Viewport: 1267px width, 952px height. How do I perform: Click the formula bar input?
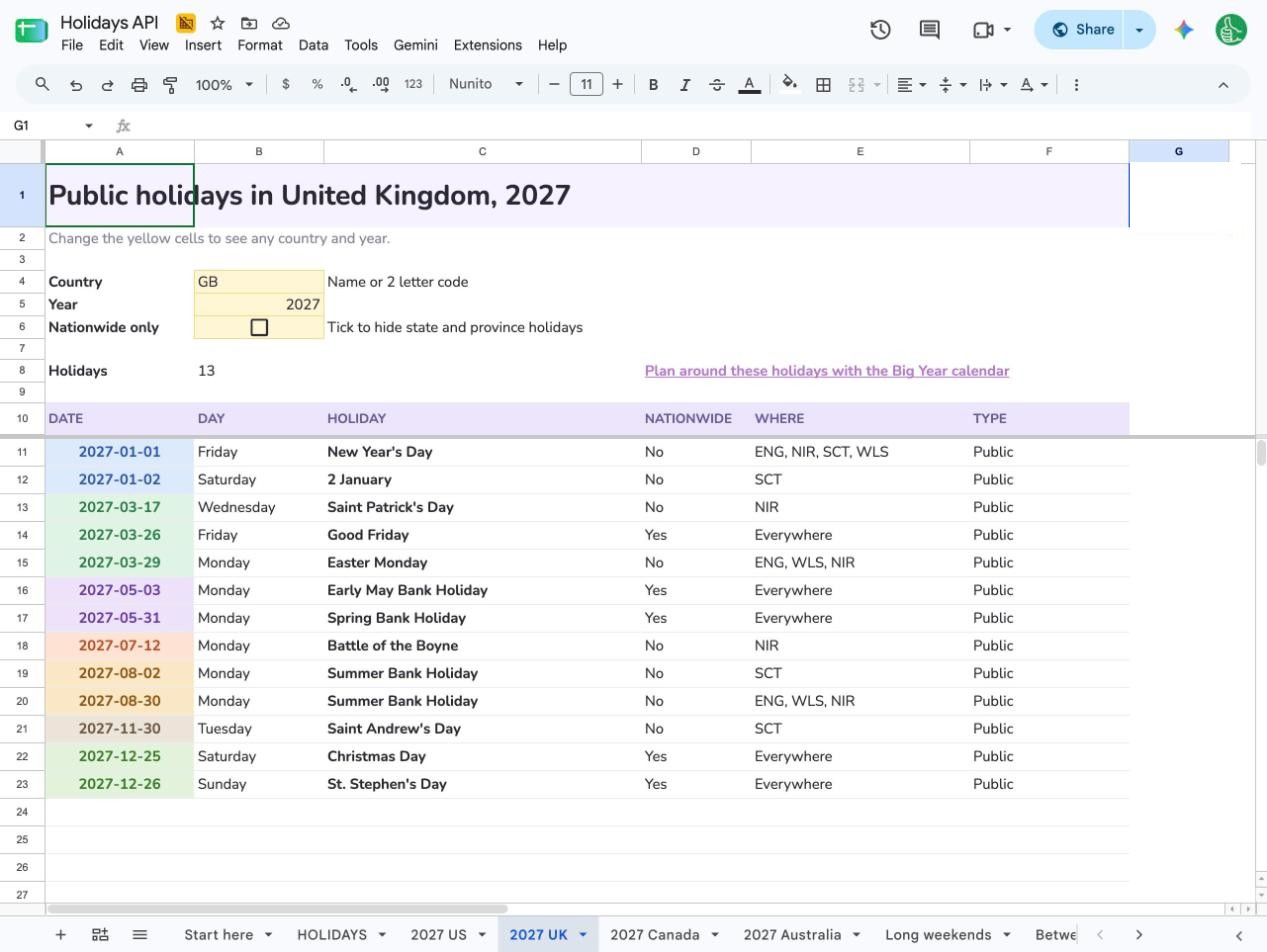(x=690, y=126)
